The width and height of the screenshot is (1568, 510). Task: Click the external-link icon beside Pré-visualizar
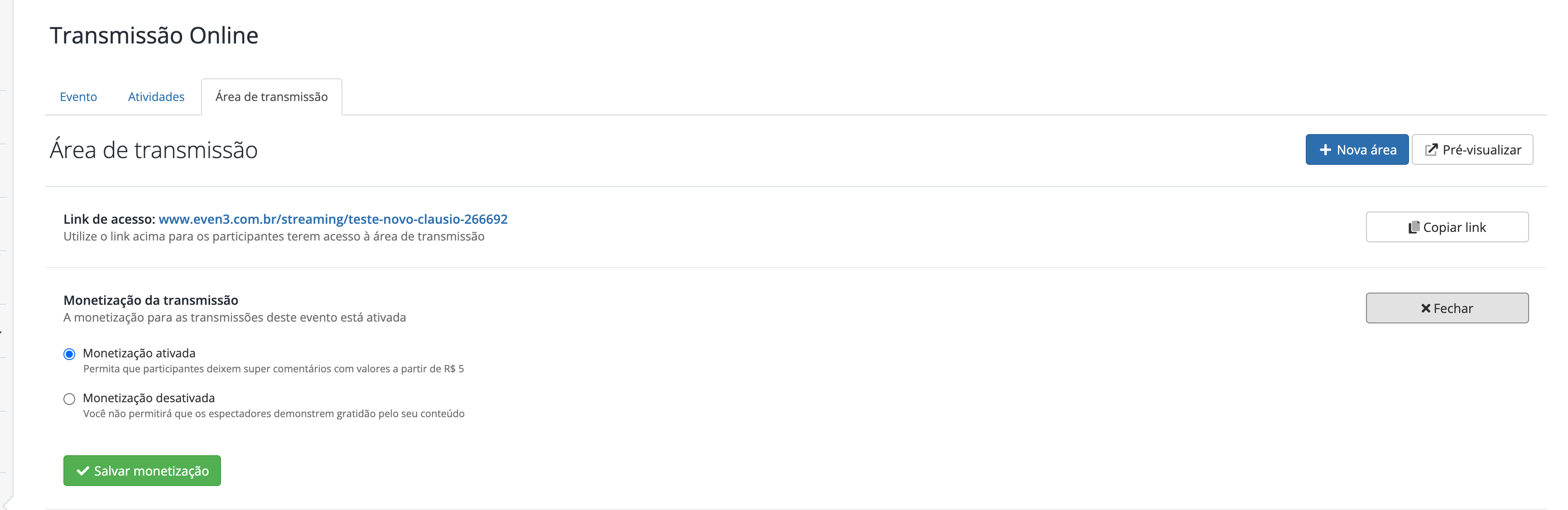tap(1431, 150)
